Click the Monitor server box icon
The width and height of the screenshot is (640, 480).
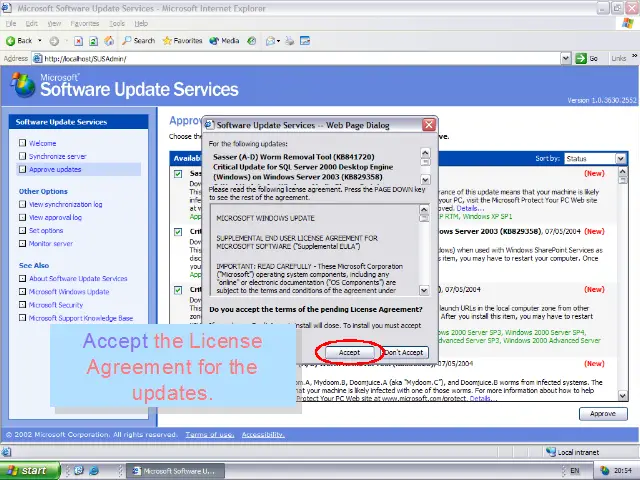[22, 243]
